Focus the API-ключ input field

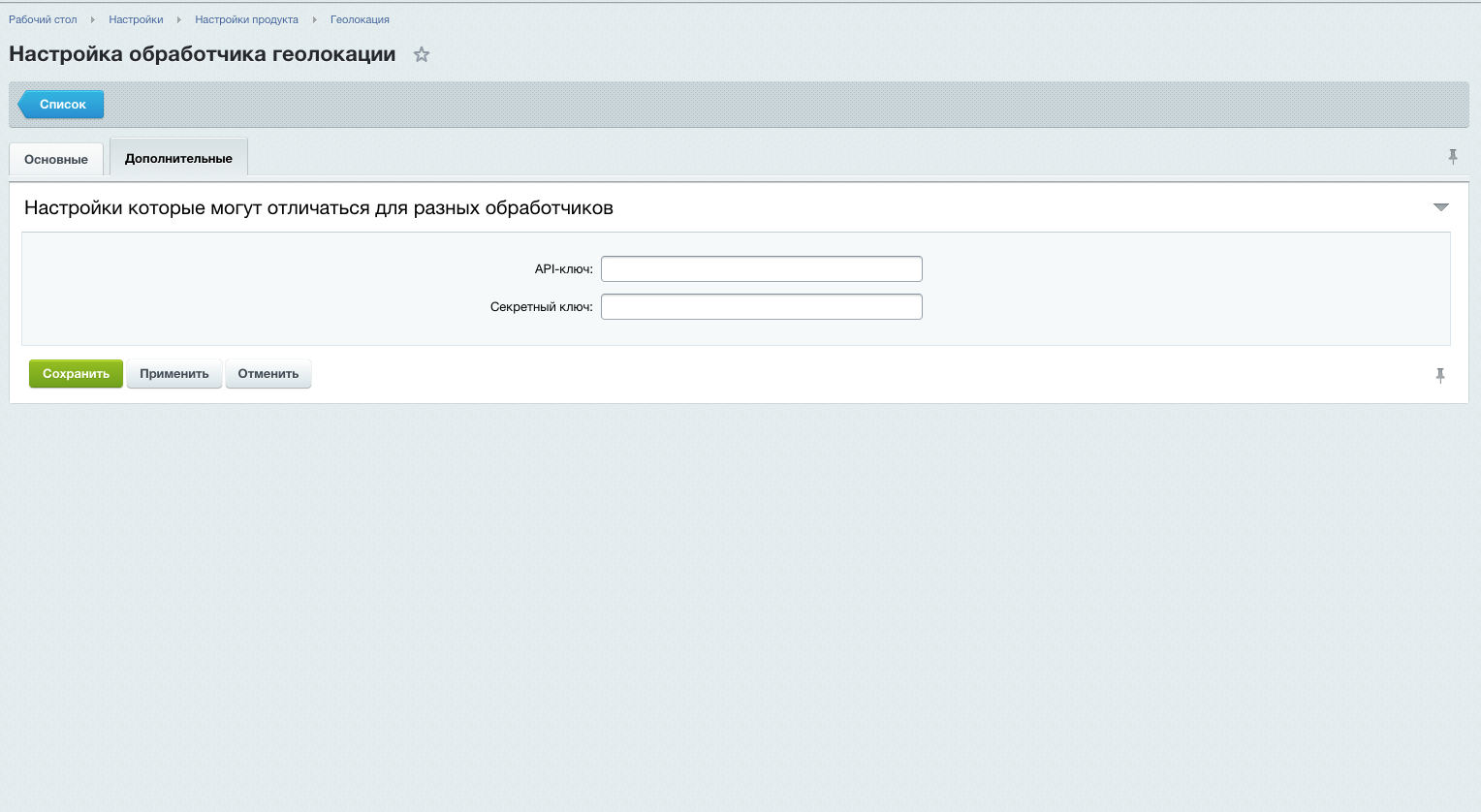761,269
